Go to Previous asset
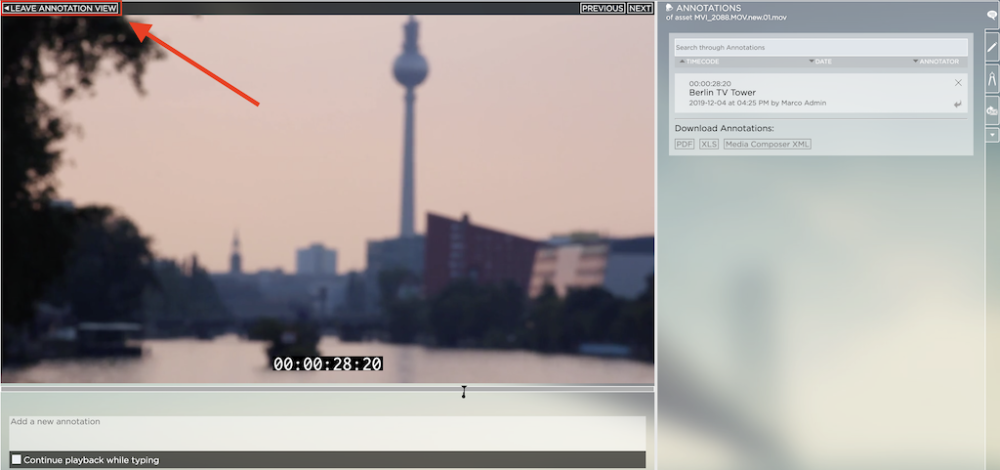This screenshot has height=470, width=1000. (x=602, y=8)
